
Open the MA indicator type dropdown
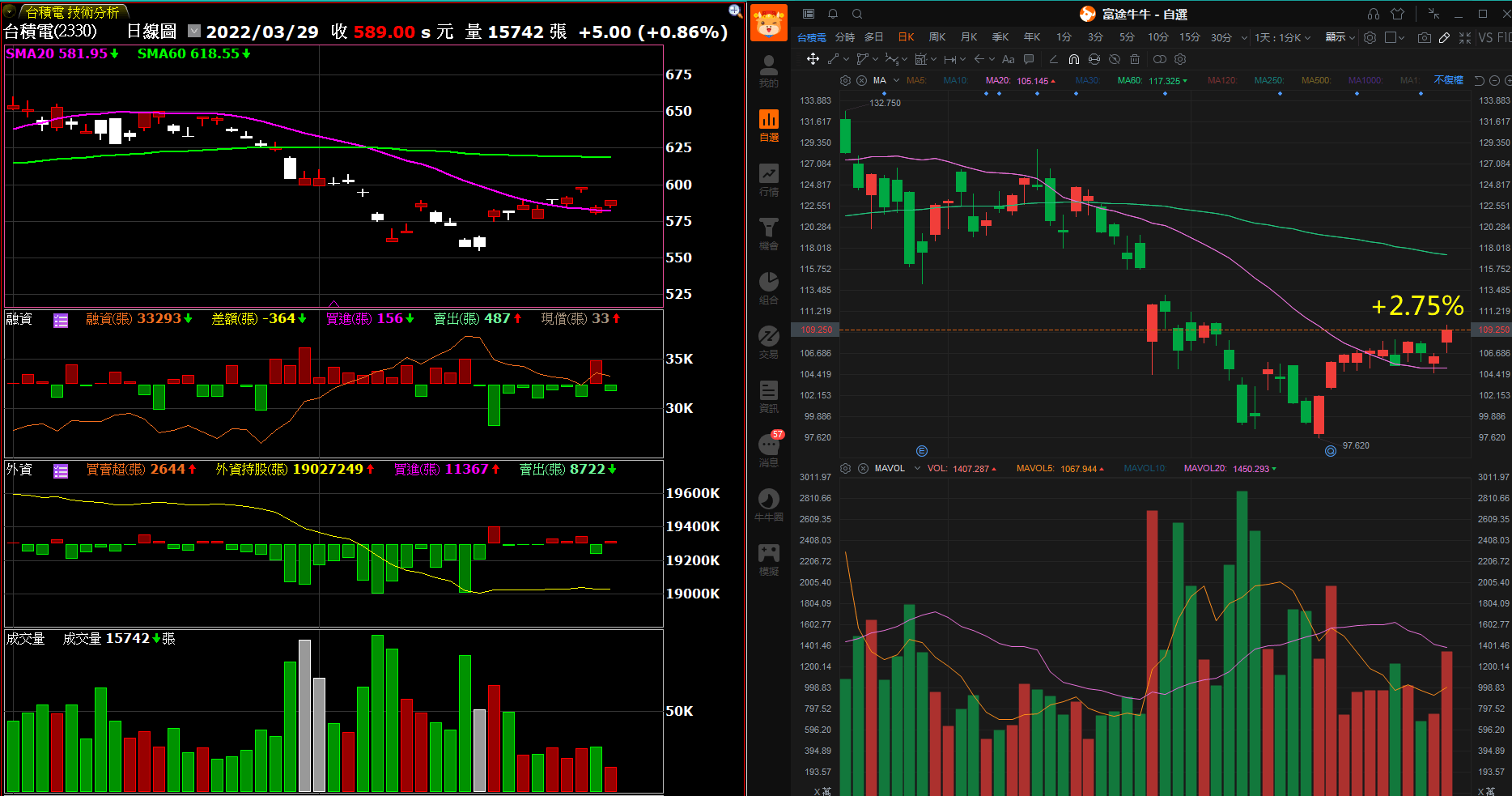[x=896, y=80]
